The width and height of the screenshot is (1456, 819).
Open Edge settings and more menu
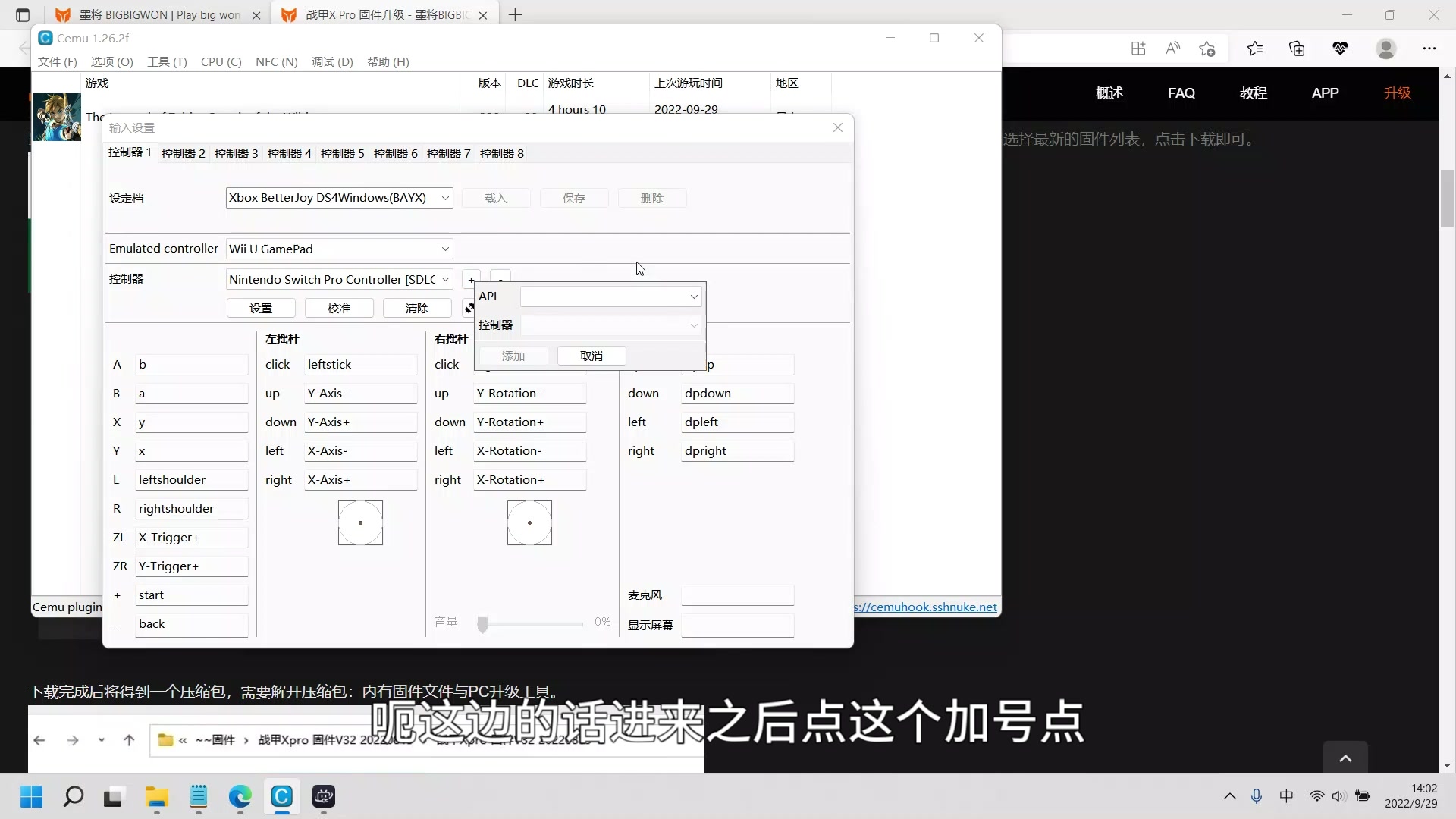click(1429, 49)
